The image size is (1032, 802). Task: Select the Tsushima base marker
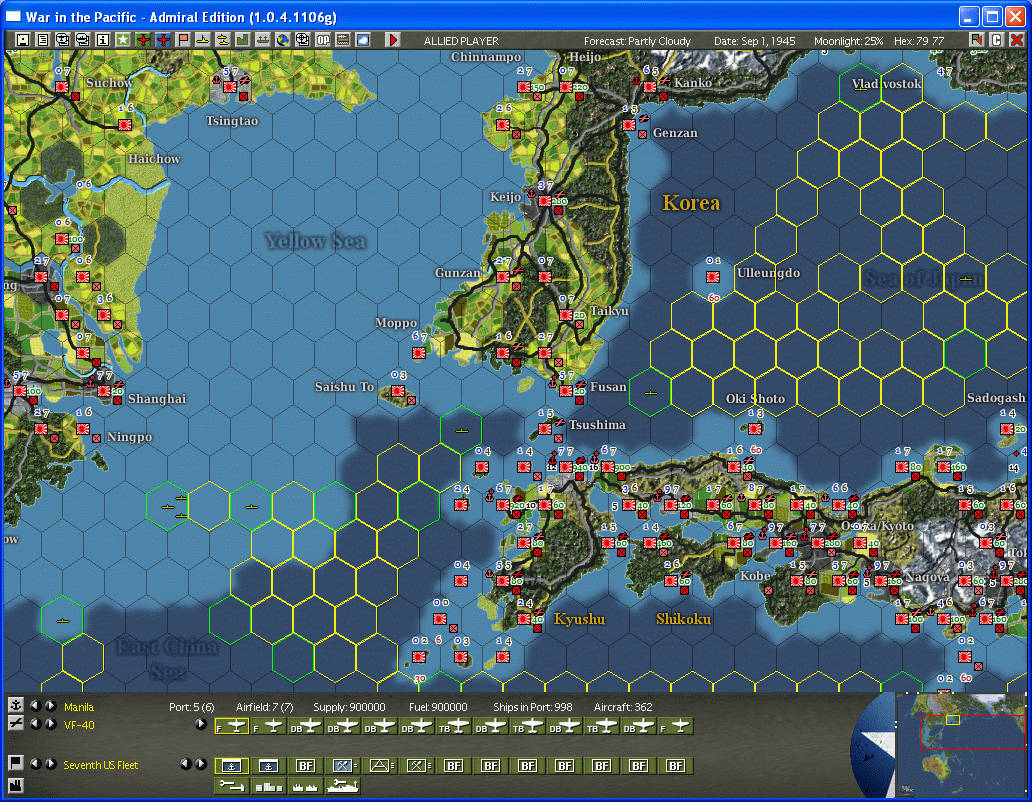coord(545,429)
